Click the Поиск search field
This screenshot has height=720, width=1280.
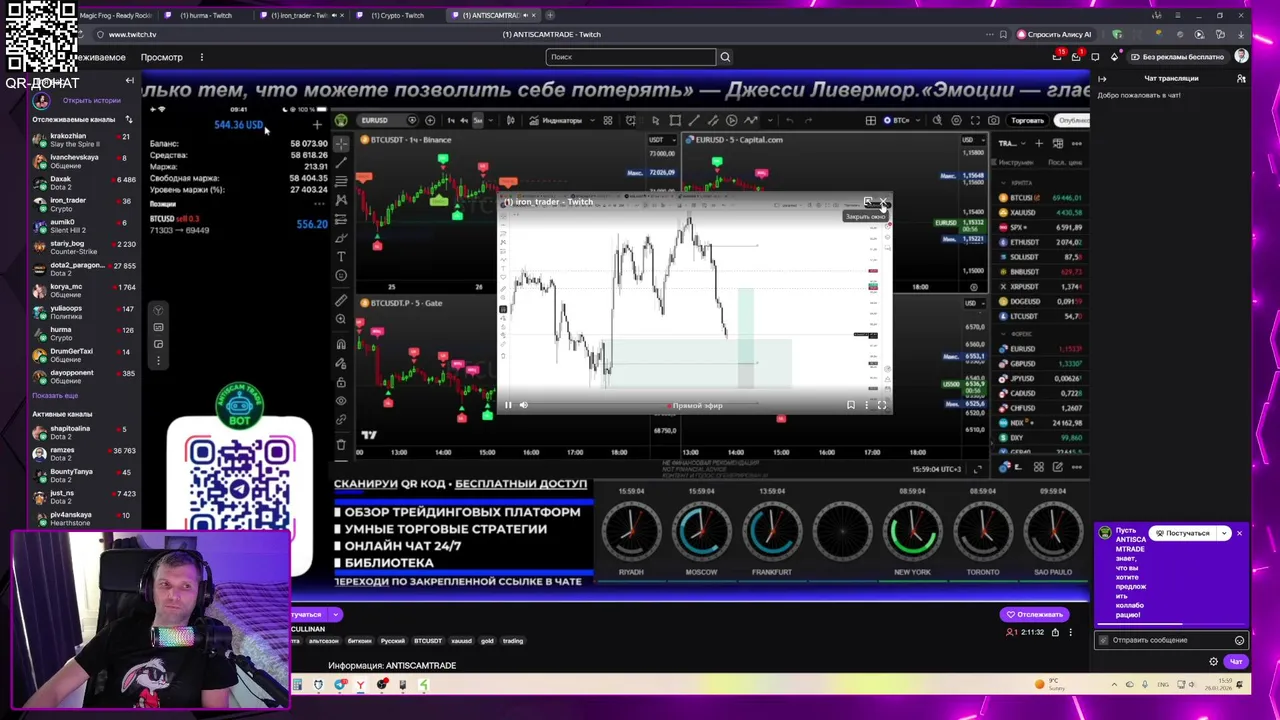(631, 57)
